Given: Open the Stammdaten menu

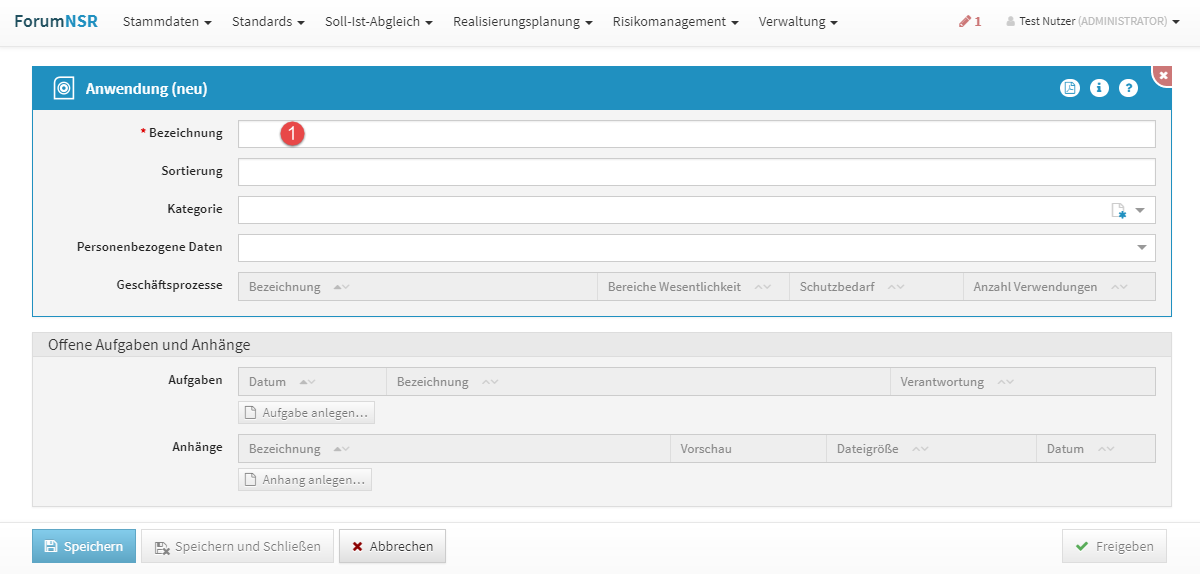Looking at the screenshot, I should pos(167,21).
